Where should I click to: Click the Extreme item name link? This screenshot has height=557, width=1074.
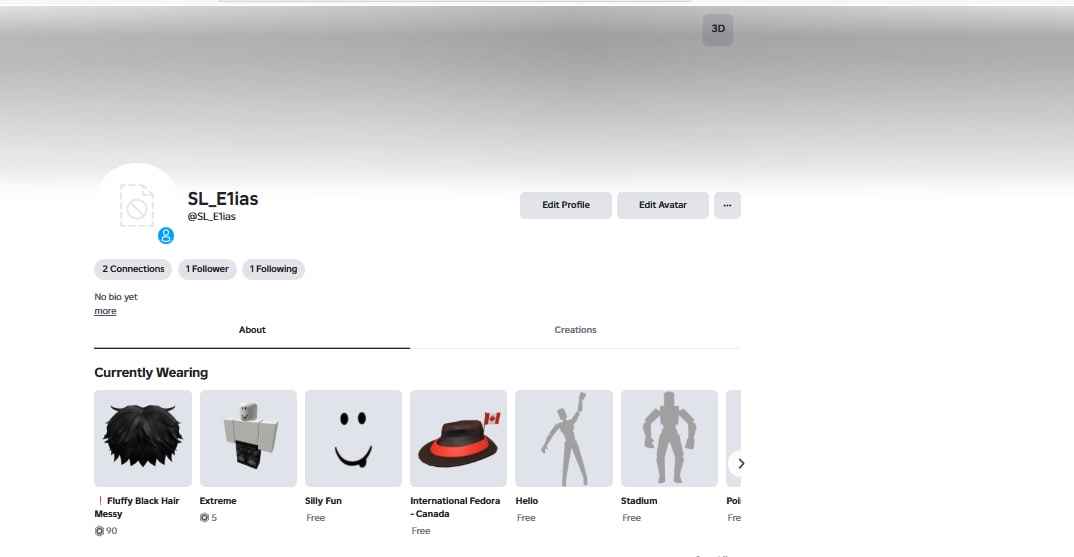coord(218,501)
